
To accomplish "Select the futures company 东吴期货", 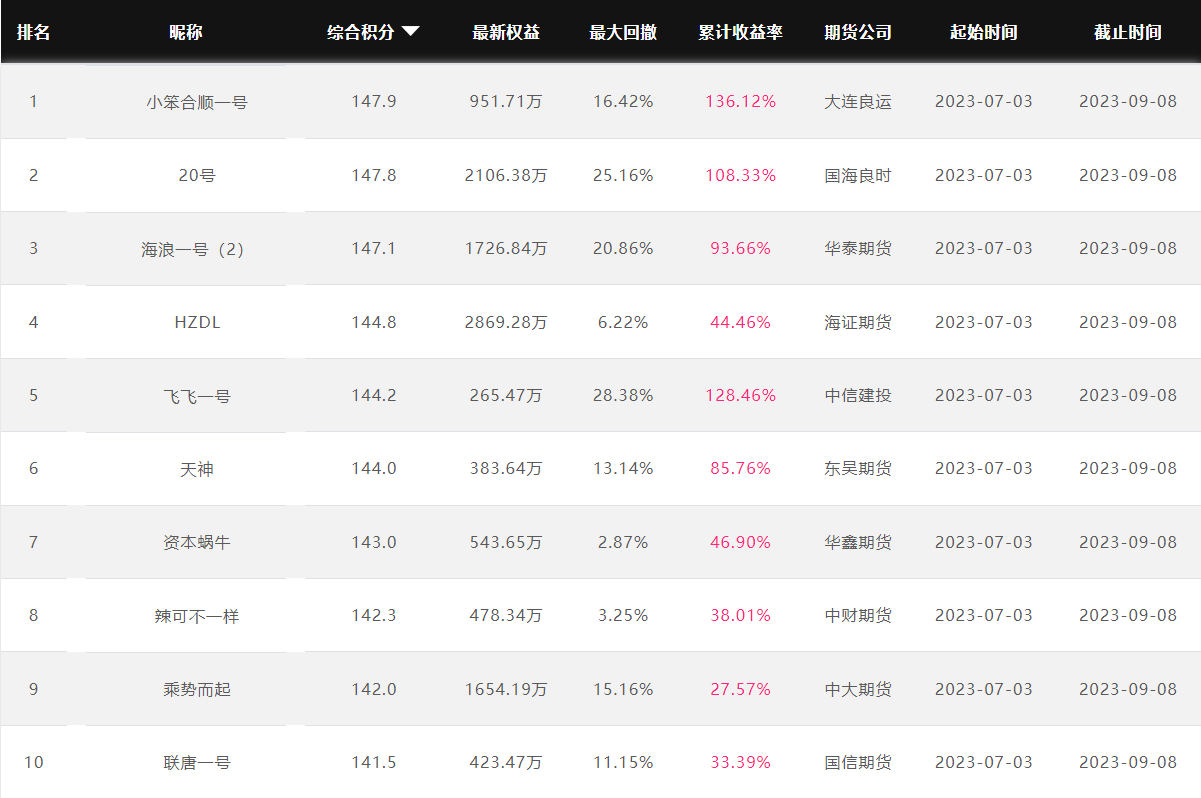I will [858, 469].
